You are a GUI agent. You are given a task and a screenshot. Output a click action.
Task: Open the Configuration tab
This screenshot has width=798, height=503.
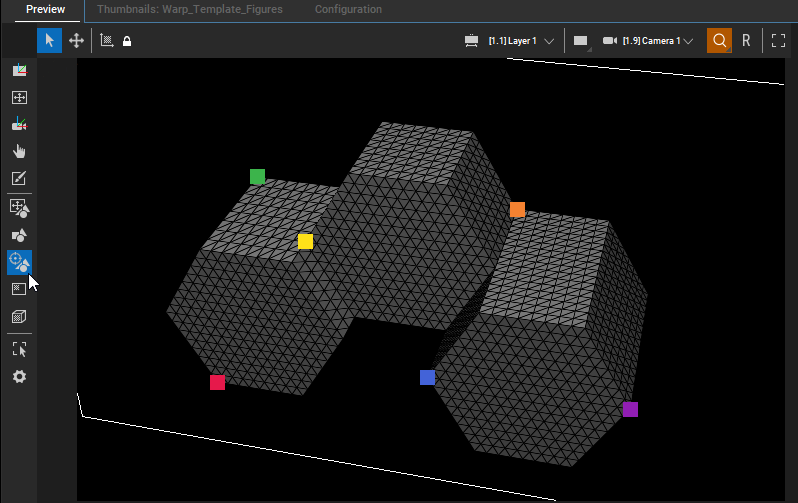(x=348, y=9)
